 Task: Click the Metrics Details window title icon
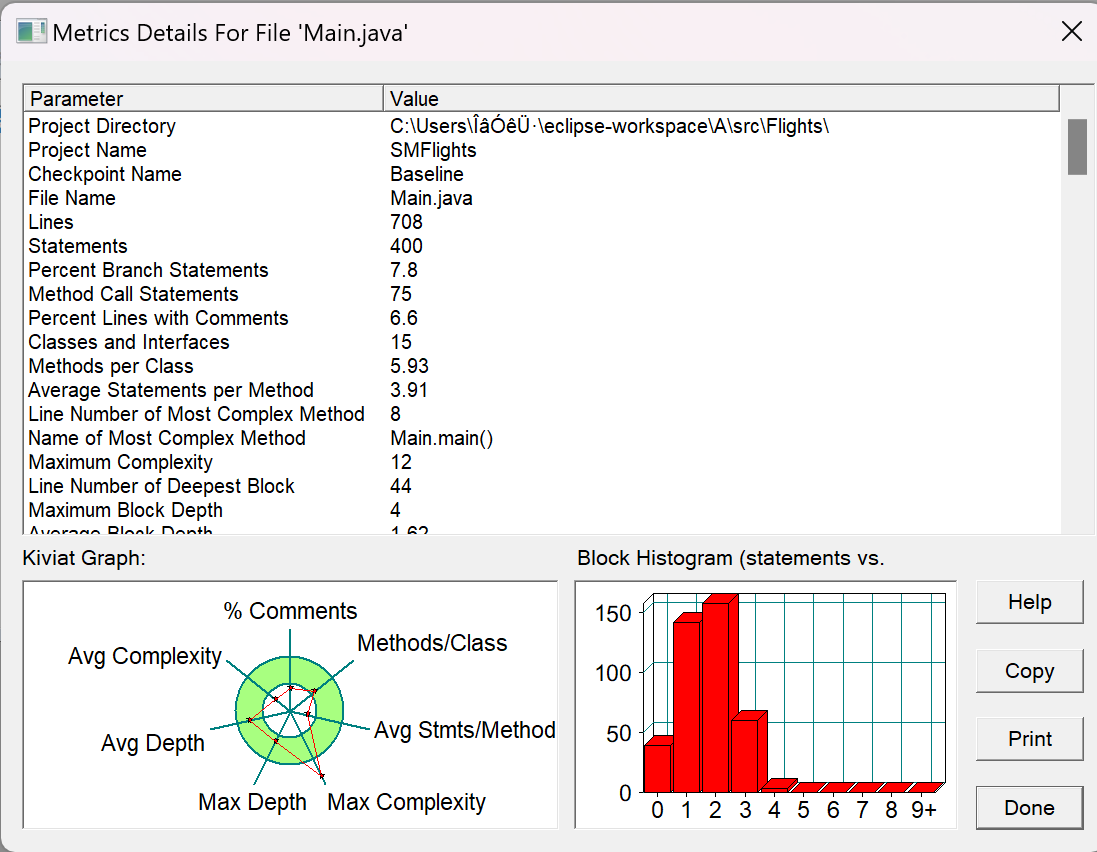[31, 31]
